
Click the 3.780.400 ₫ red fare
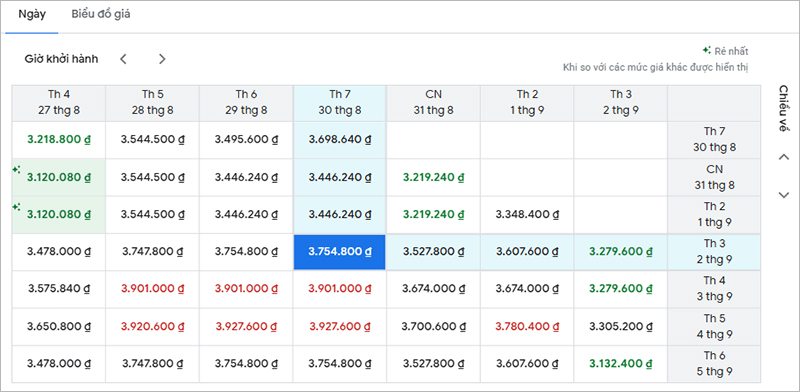pos(527,326)
